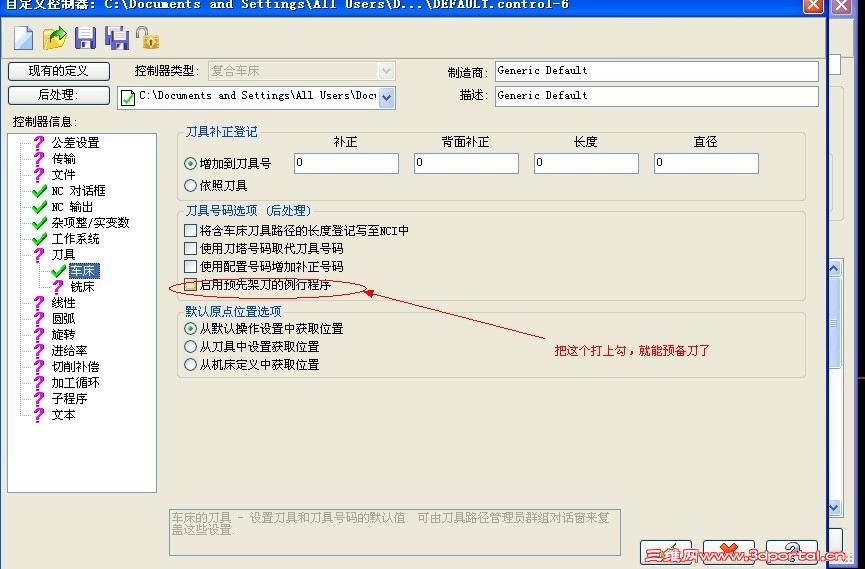Click the New file toolbar icon
This screenshot has height=569, width=865.
(x=23, y=38)
